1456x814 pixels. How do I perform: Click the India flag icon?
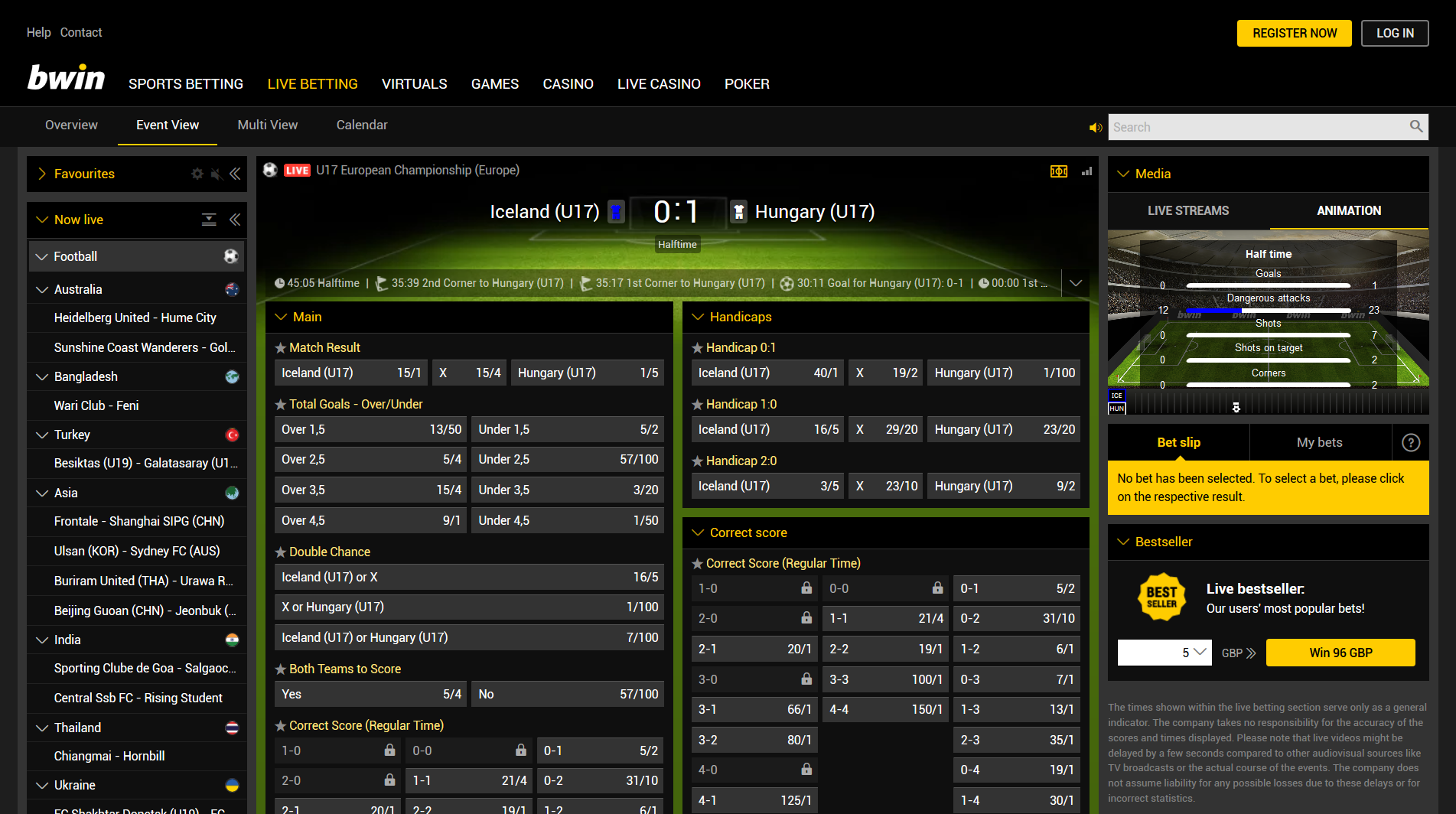232,640
